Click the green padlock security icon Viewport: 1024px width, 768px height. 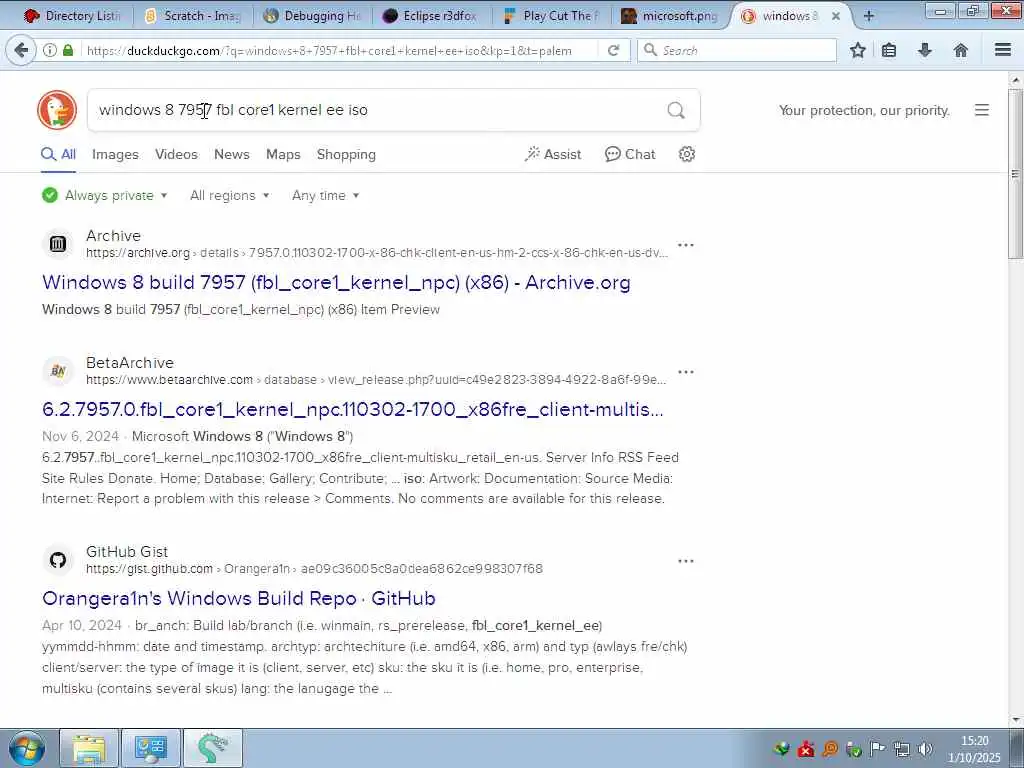(68, 50)
